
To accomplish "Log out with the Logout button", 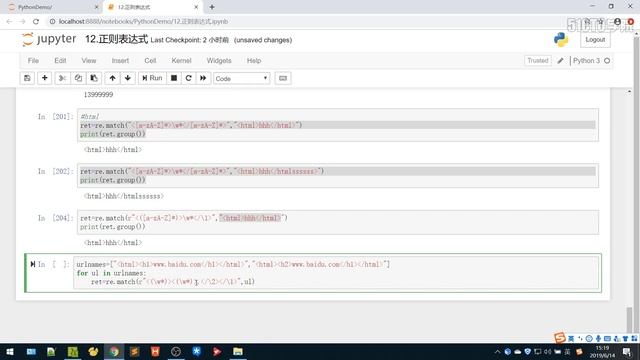I will [x=595, y=40].
